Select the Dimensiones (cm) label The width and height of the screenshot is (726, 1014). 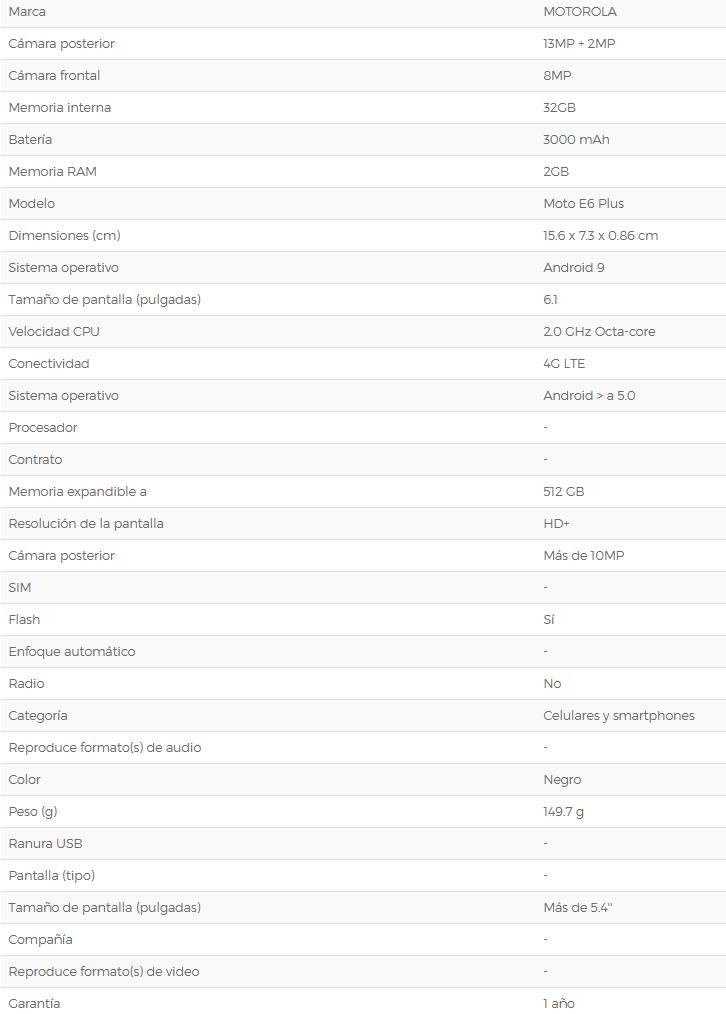pos(64,236)
